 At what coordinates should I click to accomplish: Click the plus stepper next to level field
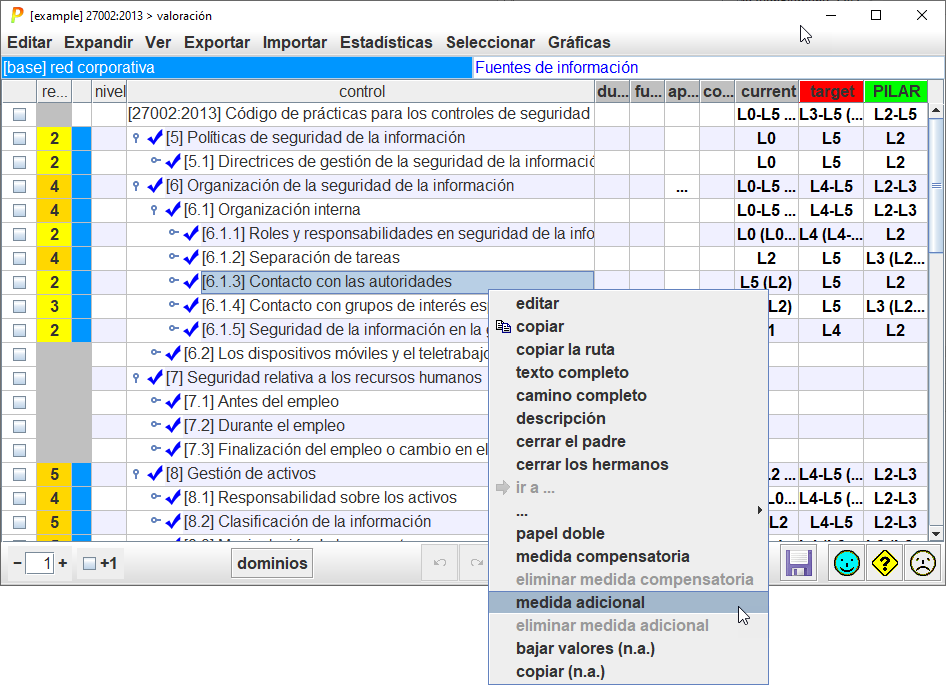click(x=63, y=564)
